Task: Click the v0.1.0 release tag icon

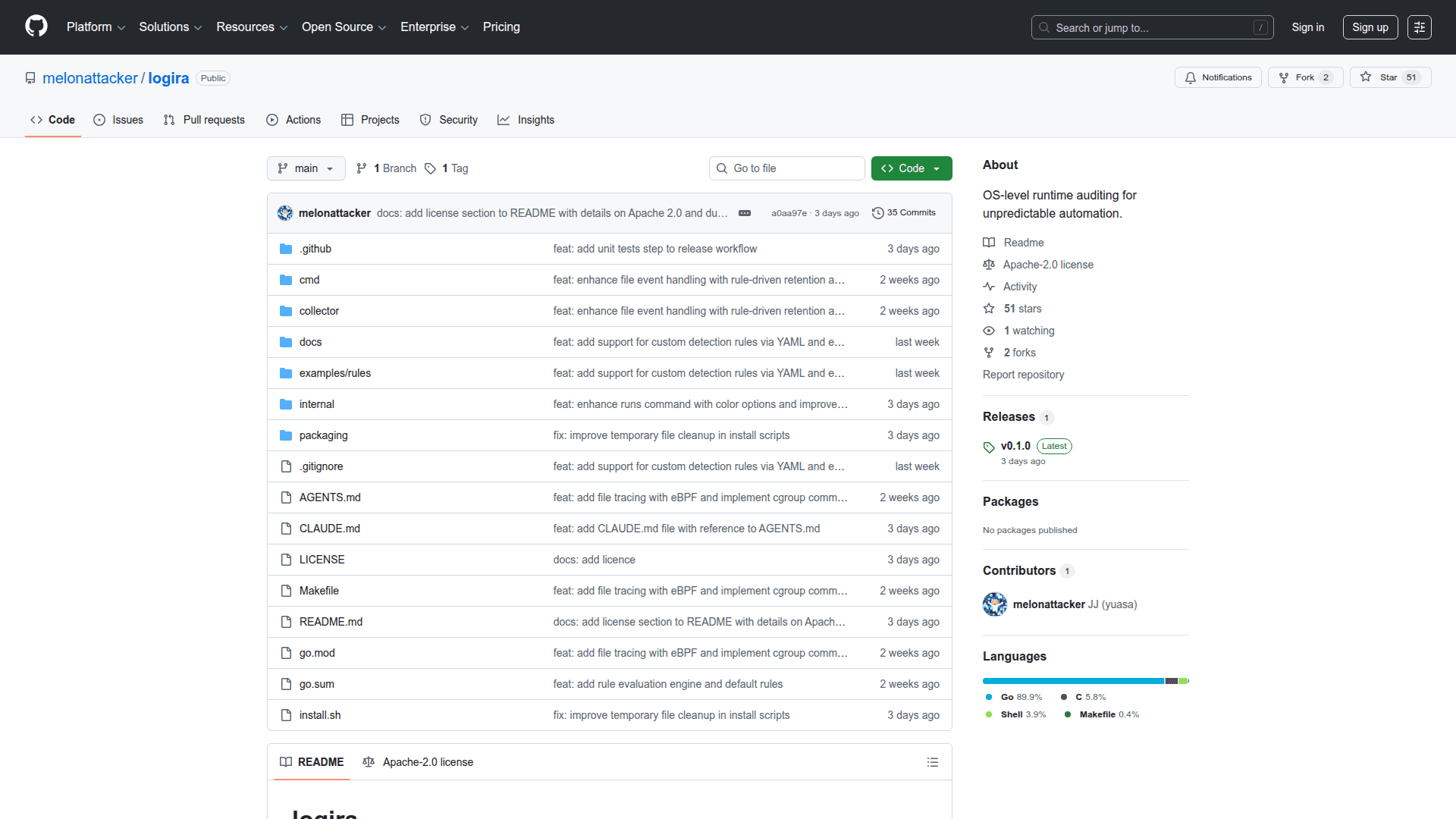Action: click(x=989, y=447)
